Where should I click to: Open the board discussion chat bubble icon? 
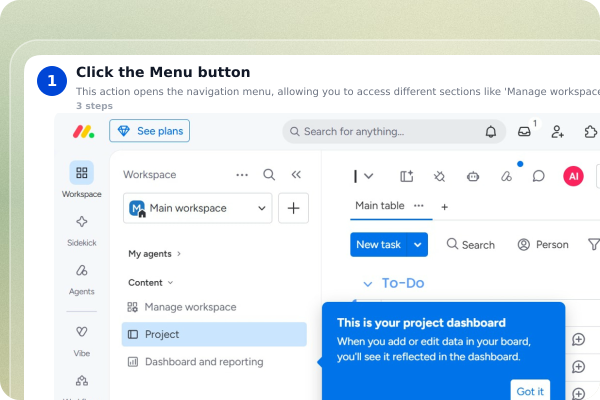(x=538, y=176)
